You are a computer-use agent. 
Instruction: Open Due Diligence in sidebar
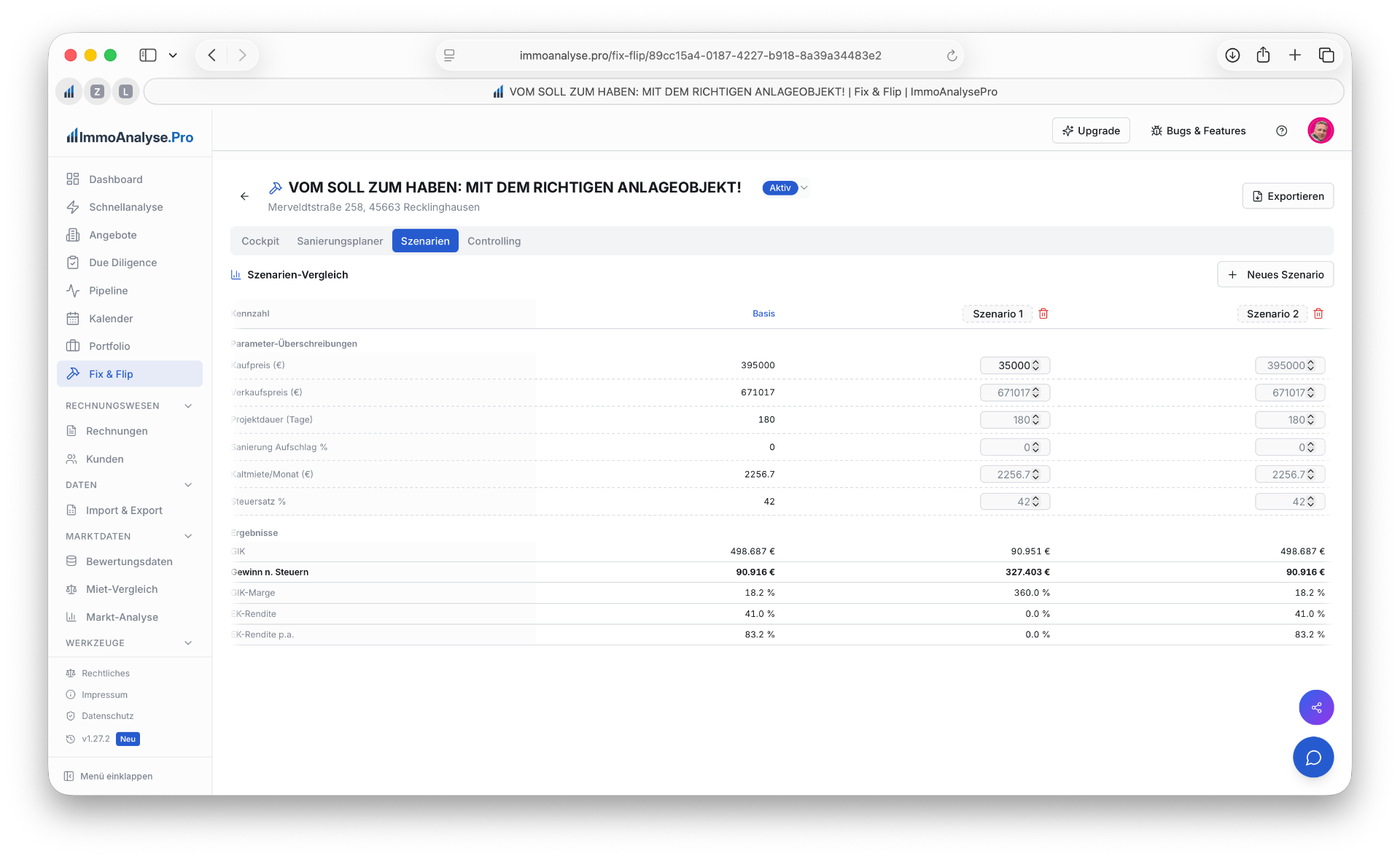[130, 263]
